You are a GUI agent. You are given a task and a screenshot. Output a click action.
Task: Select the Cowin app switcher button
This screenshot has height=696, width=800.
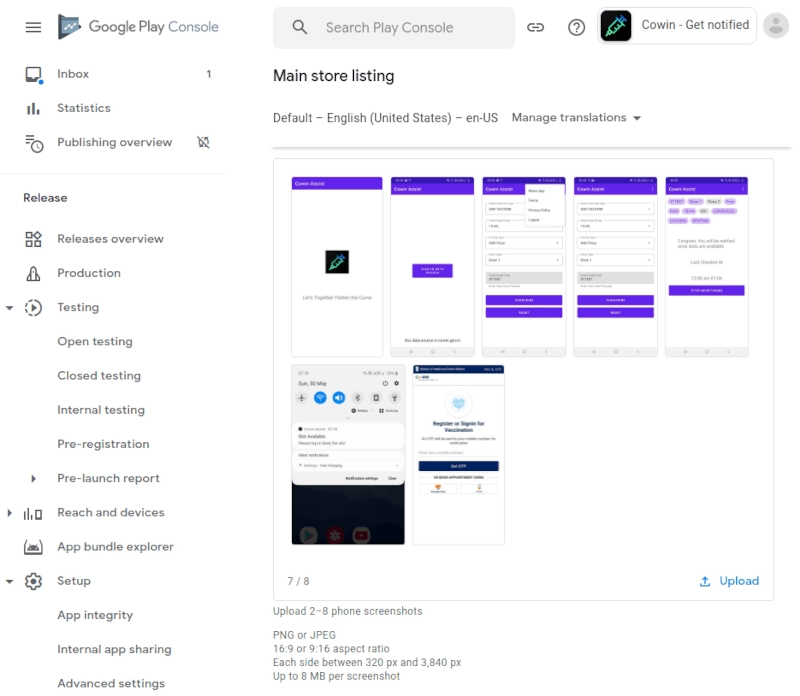click(x=677, y=26)
